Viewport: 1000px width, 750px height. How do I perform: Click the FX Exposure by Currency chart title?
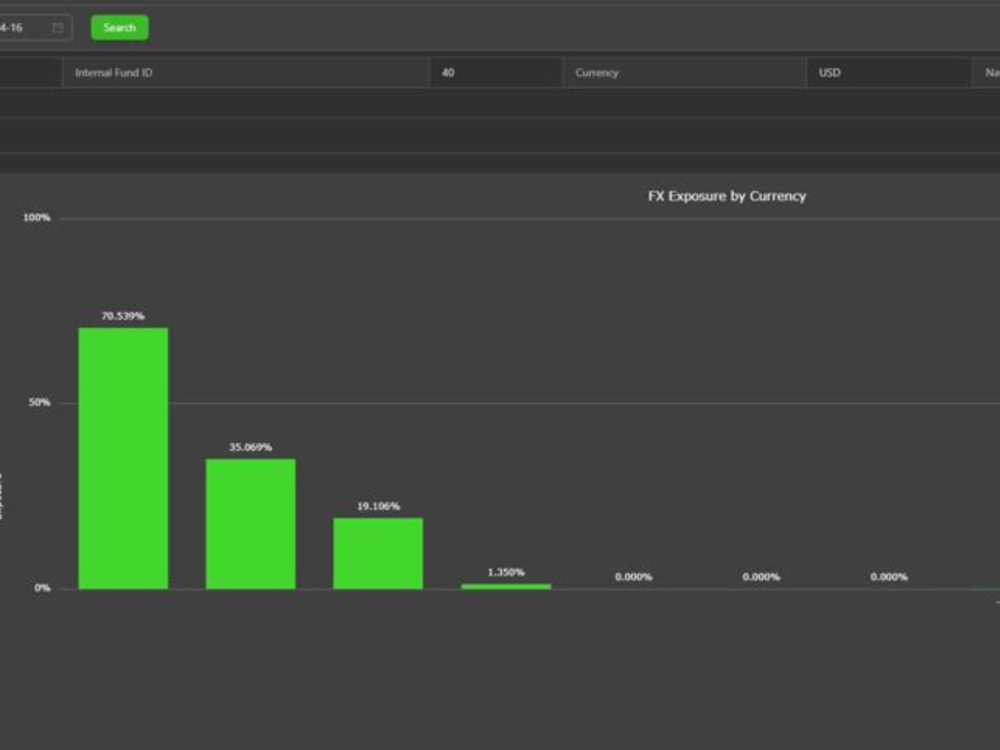coord(727,196)
